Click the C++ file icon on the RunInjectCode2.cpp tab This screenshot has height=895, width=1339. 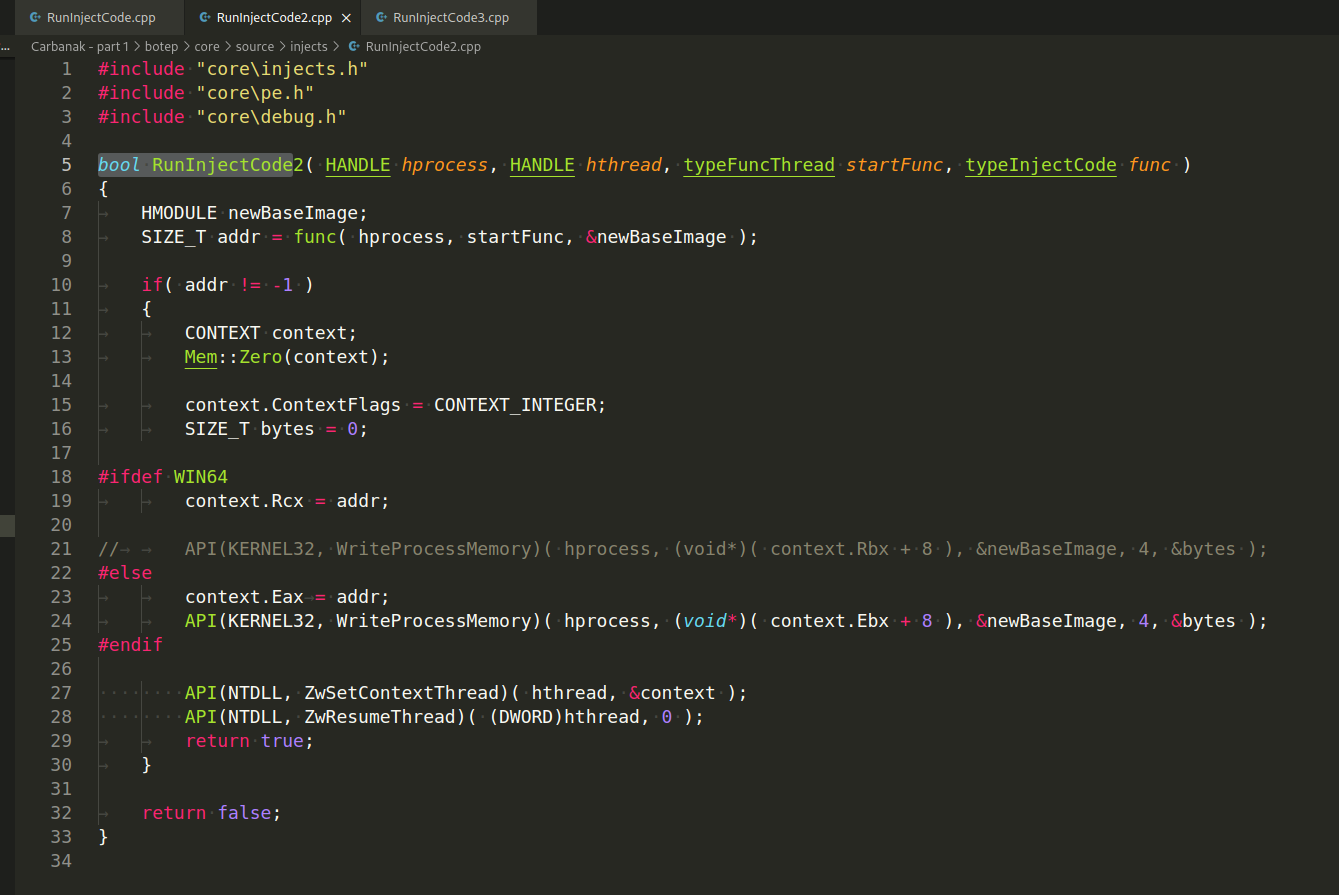(x=205, y=18)
